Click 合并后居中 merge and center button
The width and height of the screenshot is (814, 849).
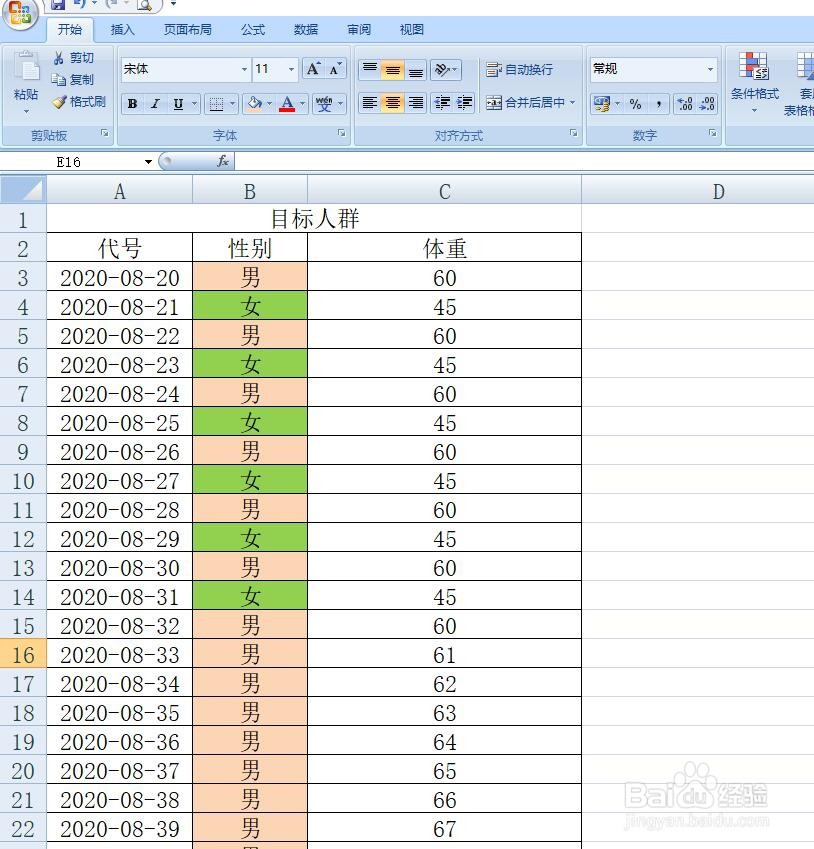525,102
